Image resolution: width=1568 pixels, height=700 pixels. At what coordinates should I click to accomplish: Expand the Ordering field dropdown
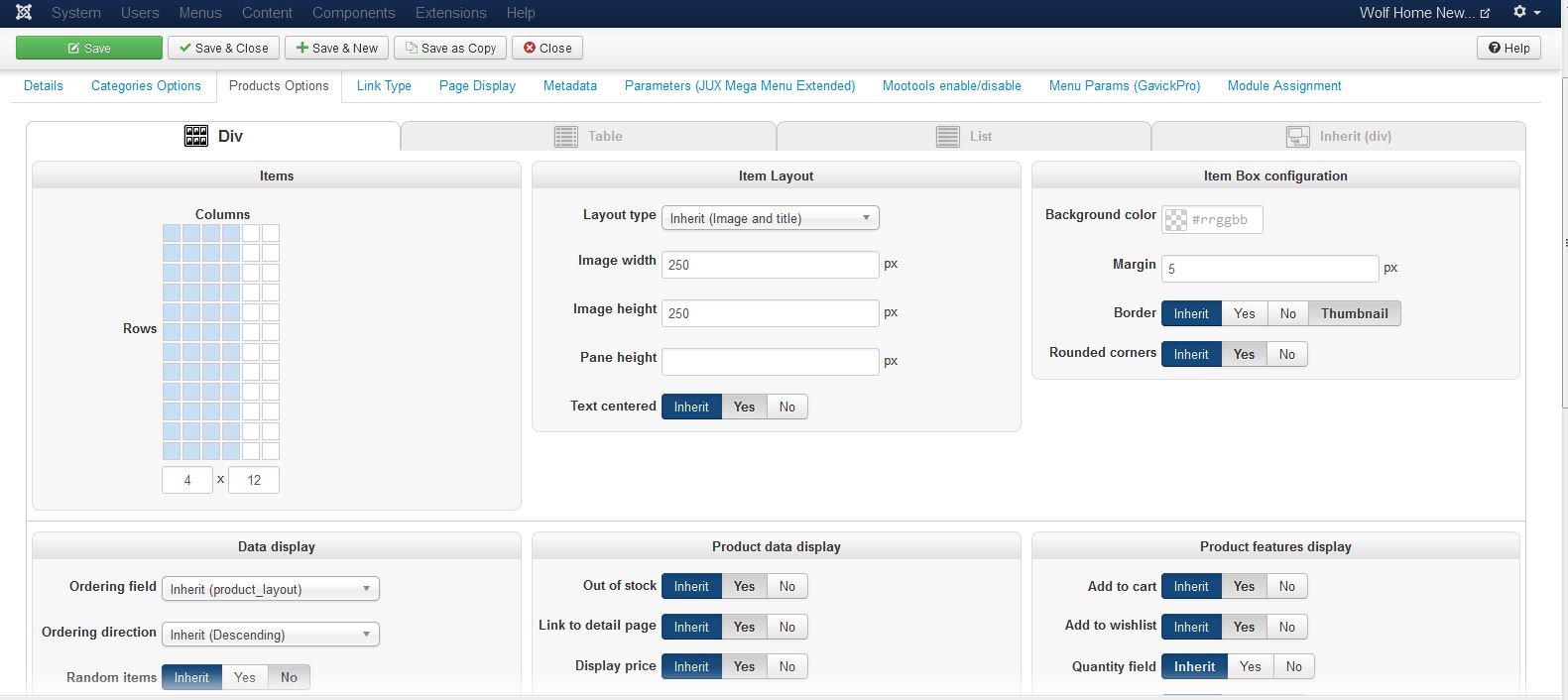tap(271, 589)
